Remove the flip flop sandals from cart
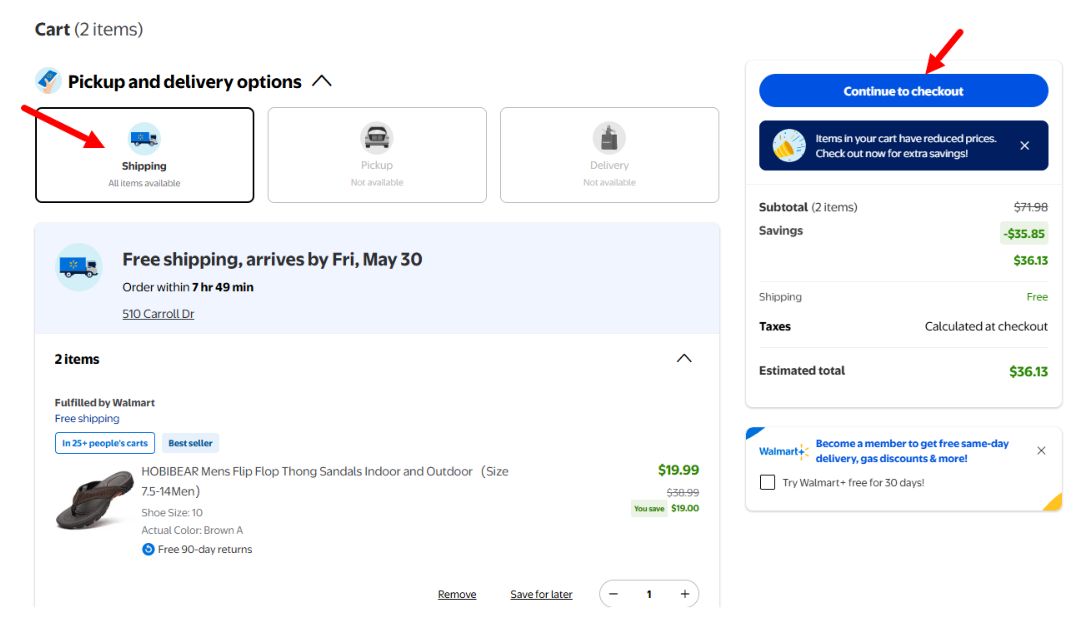1088x618 pixels. 457,594
